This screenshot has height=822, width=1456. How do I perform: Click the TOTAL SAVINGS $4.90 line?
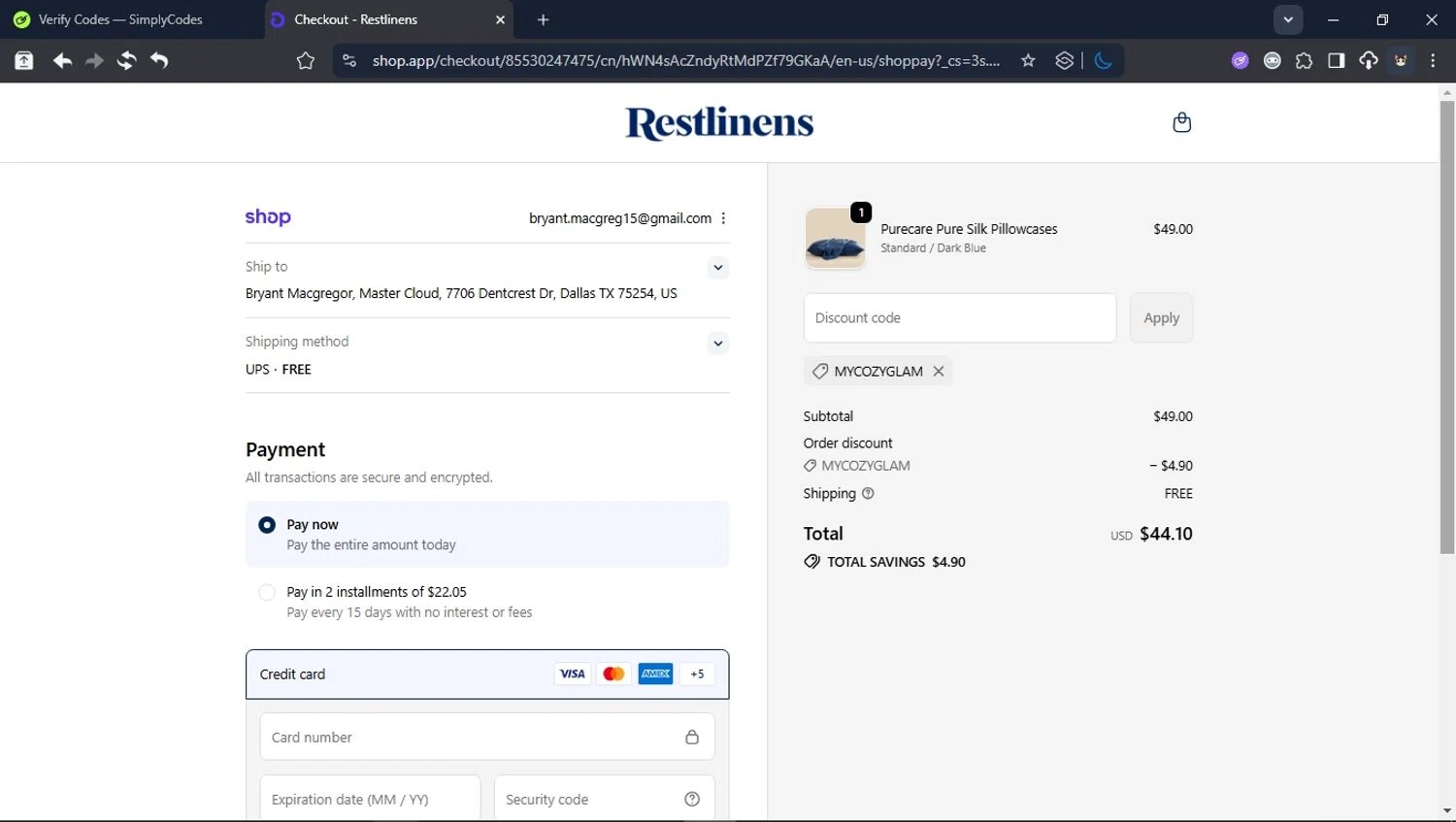pos(884,562)
